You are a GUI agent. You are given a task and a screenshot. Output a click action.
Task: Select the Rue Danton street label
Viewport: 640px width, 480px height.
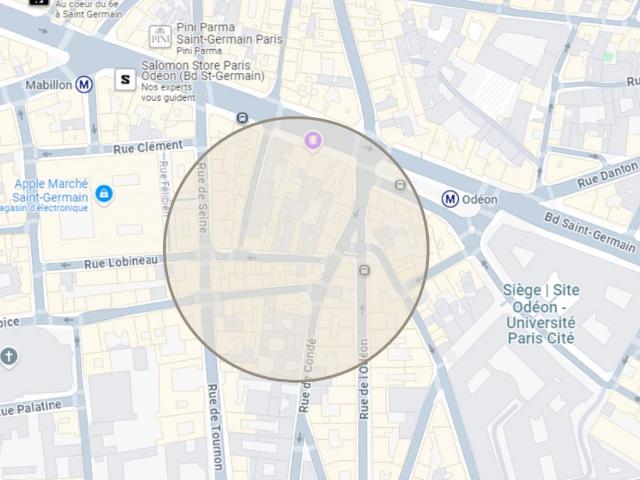coord(607,175)
